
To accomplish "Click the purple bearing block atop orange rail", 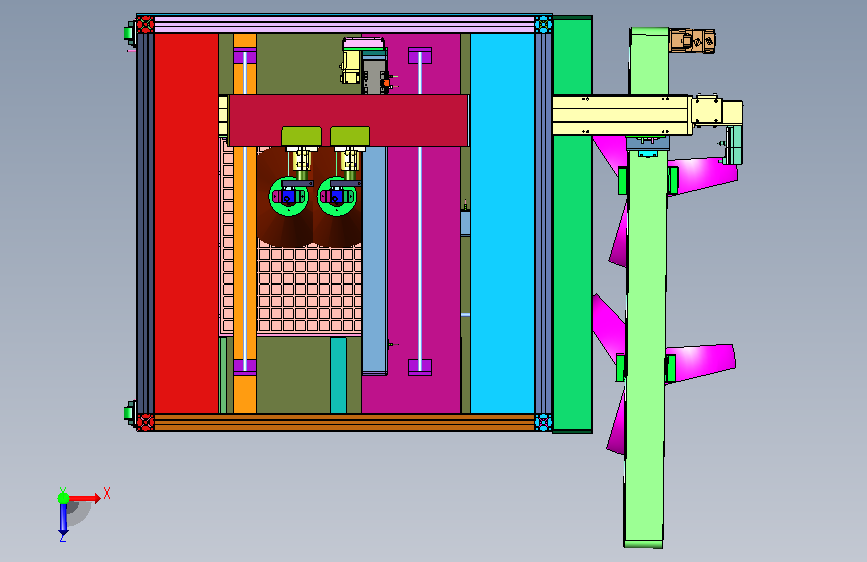I will pos(245,56).
